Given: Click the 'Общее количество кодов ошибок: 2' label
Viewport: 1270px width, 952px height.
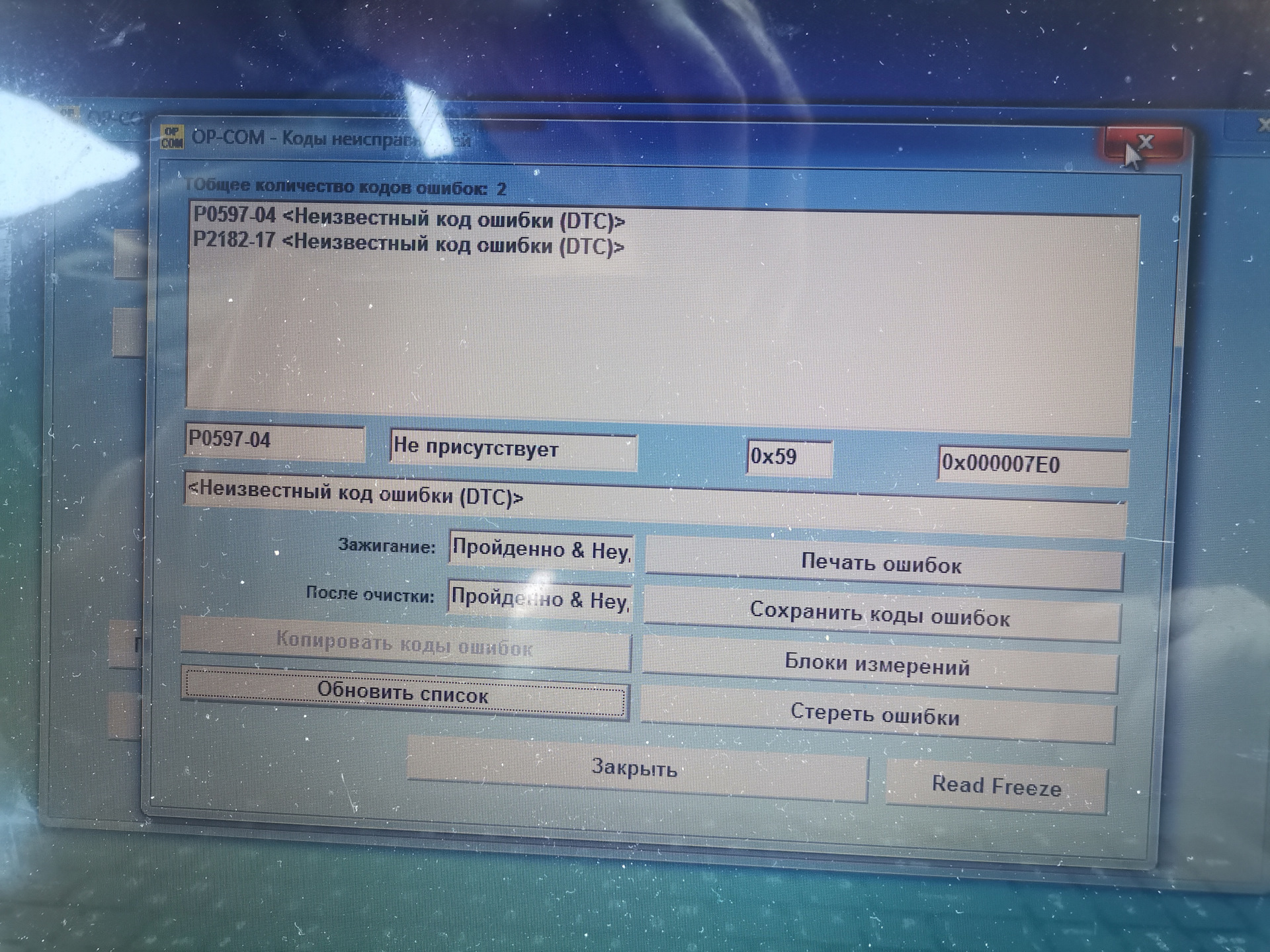Looking at the screenshot, I should coord(345,188).
